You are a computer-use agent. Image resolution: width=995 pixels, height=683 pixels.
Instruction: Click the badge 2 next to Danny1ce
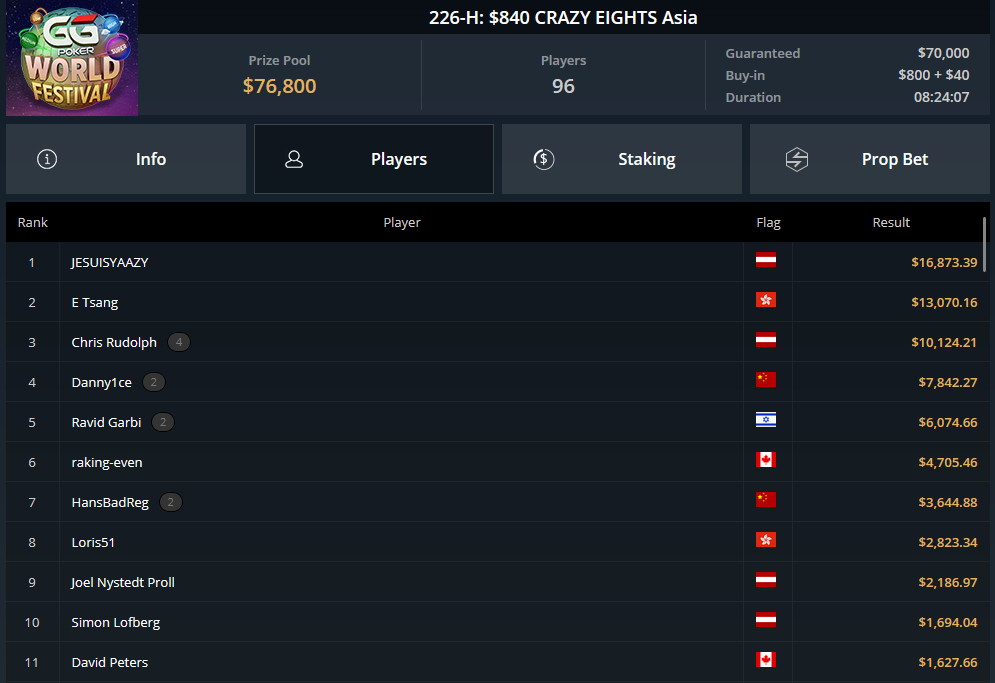pyautogui.click(x=154, y=382)
